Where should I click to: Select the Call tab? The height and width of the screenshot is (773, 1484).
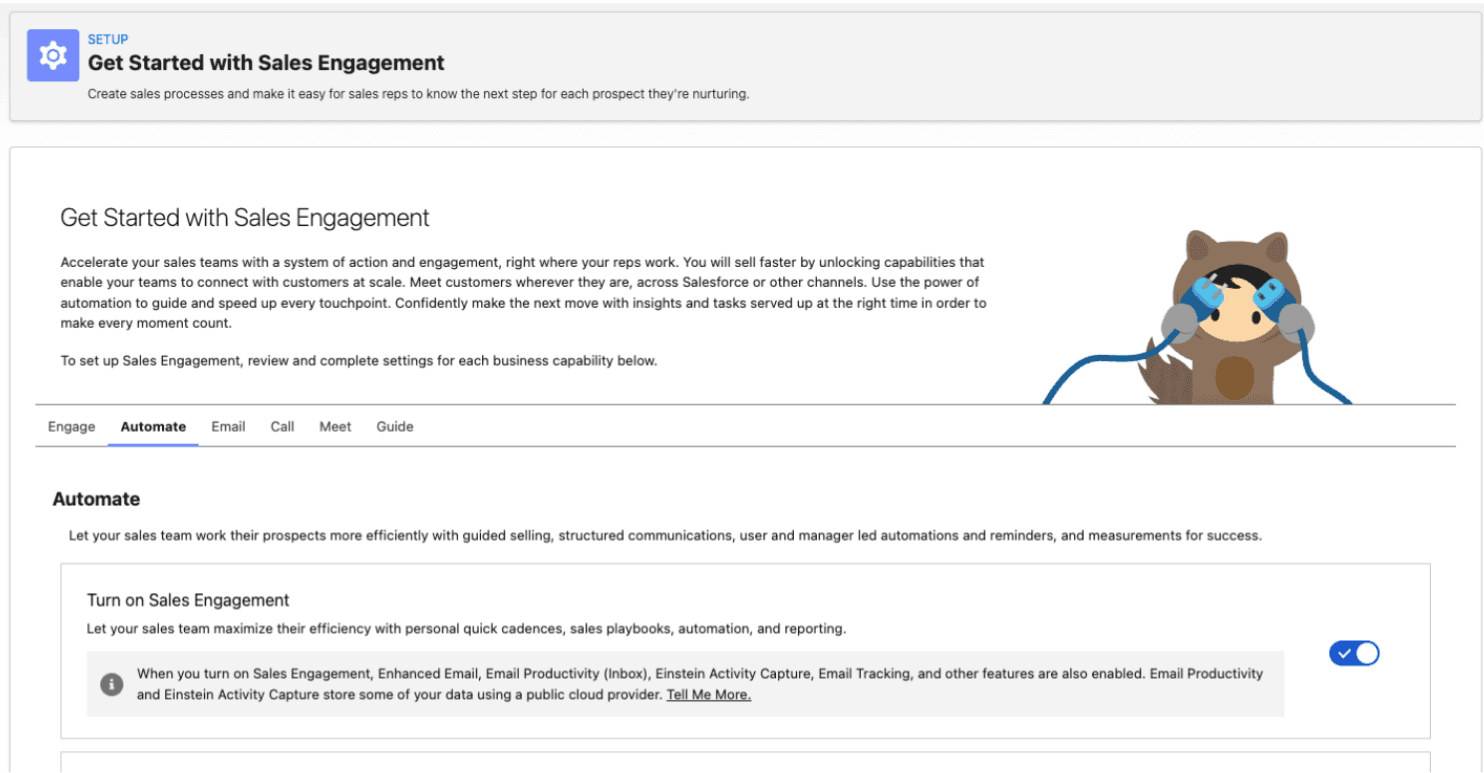[281, 426]
